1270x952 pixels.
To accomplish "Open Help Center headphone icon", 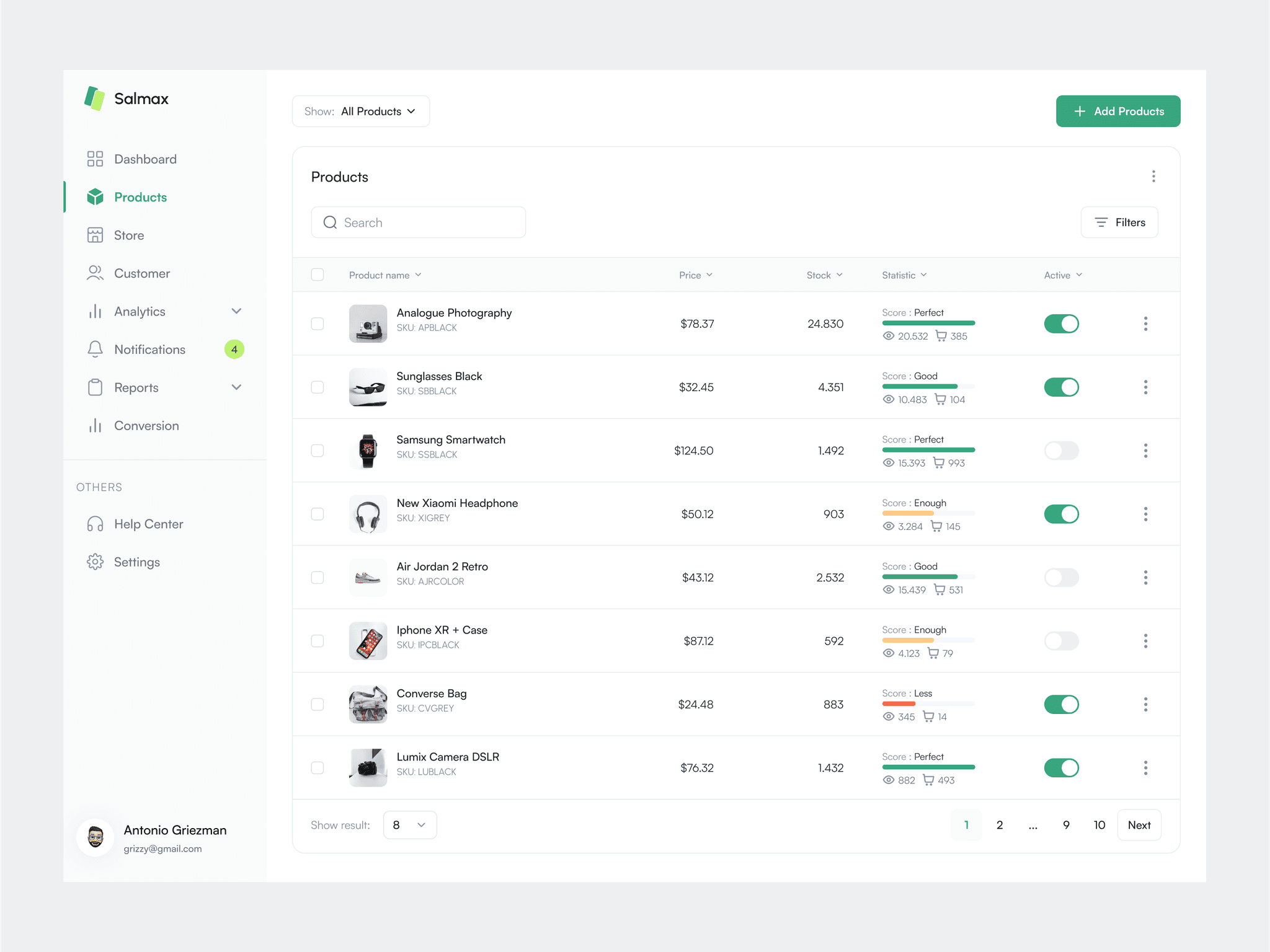I will tap(95, 524).
